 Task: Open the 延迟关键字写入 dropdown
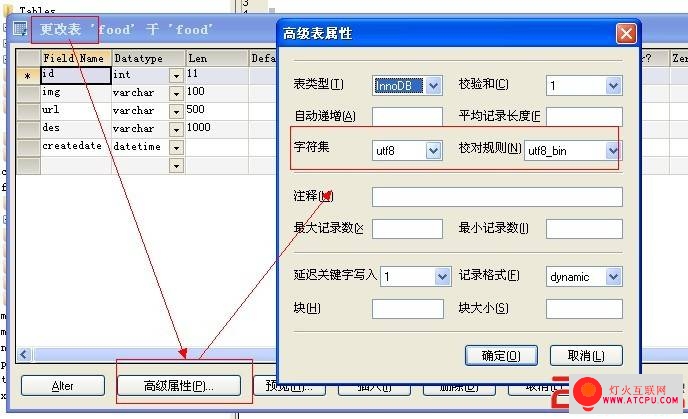pos(442,277)
